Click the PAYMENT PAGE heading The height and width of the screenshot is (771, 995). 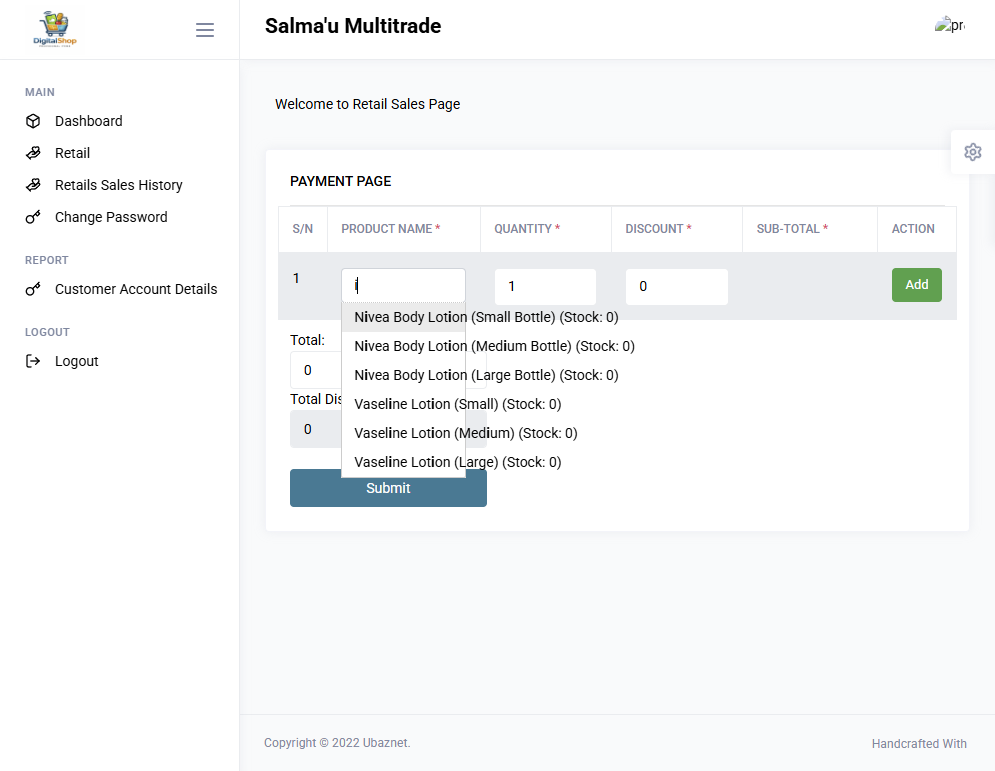click(x=341, y=181)
